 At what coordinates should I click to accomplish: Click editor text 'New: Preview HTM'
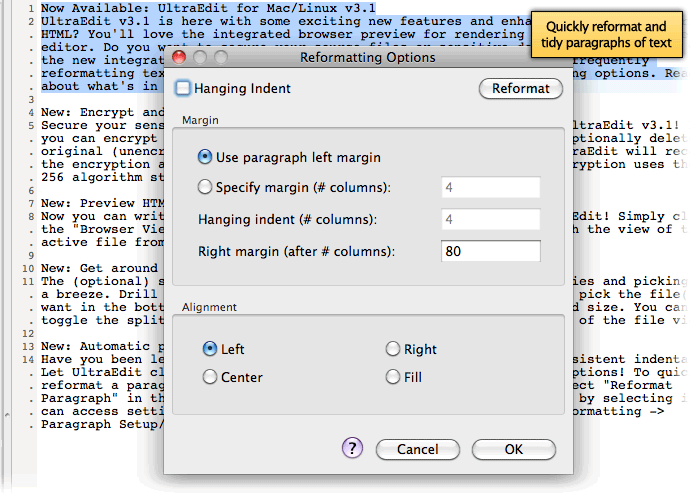[x=103, y=203]
